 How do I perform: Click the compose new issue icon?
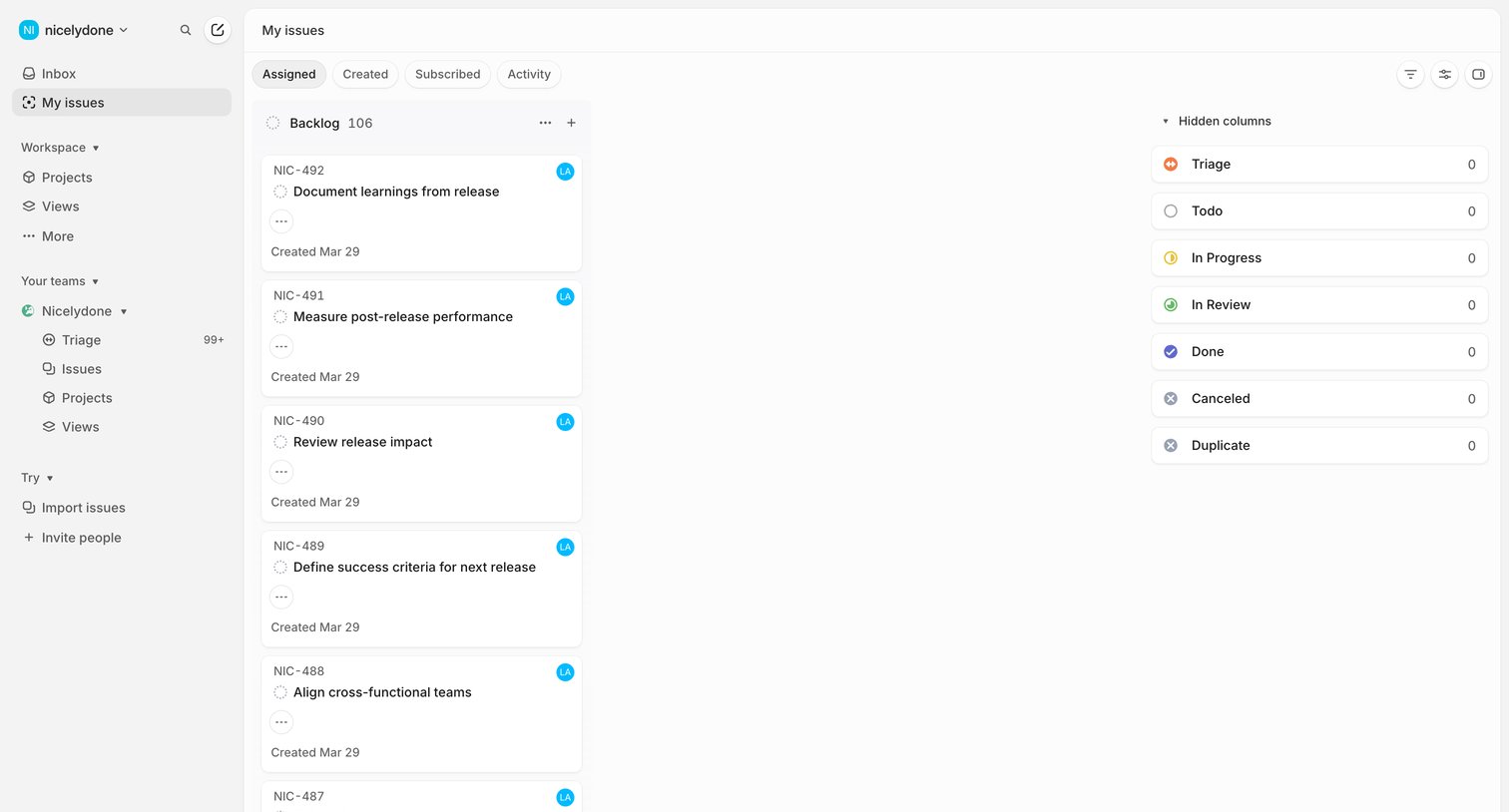[x=218, y=30]
